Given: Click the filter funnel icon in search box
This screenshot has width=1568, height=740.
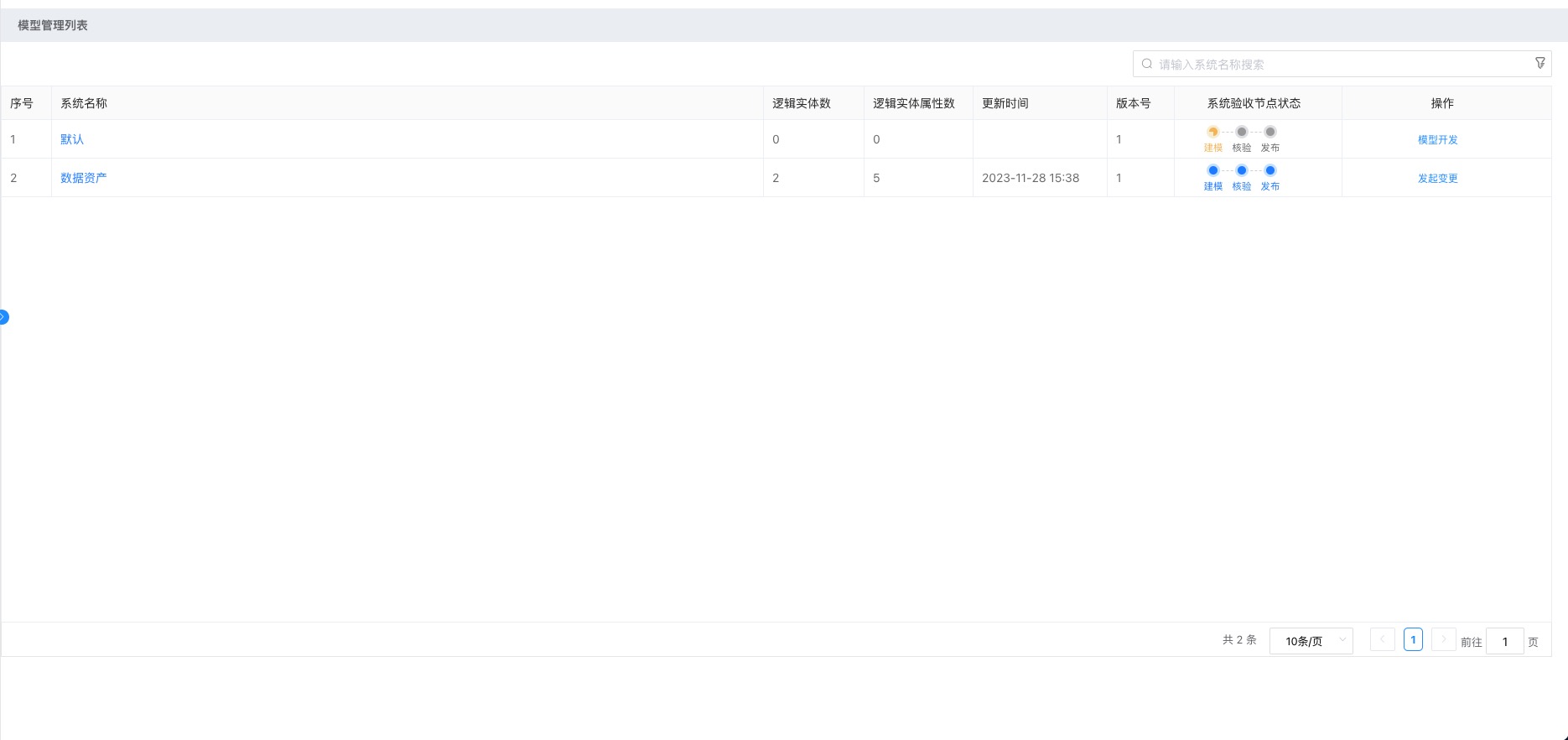Looking at the screenshot, I should [x=1539, y=64].
